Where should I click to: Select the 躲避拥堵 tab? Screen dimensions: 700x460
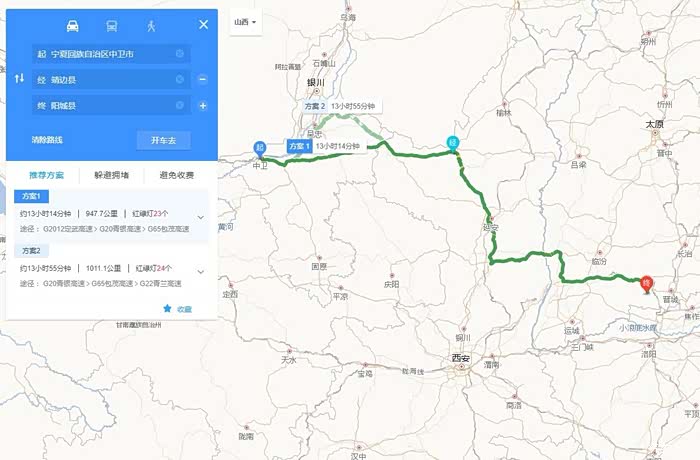click(112, 175)
